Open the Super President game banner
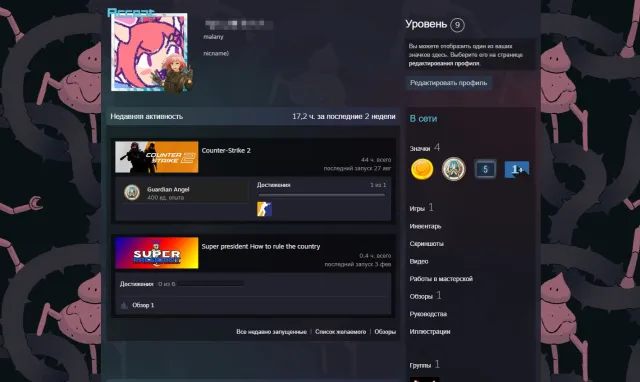Screen dimensions: 640x382 pyautogui.click(x=157, y=253)
